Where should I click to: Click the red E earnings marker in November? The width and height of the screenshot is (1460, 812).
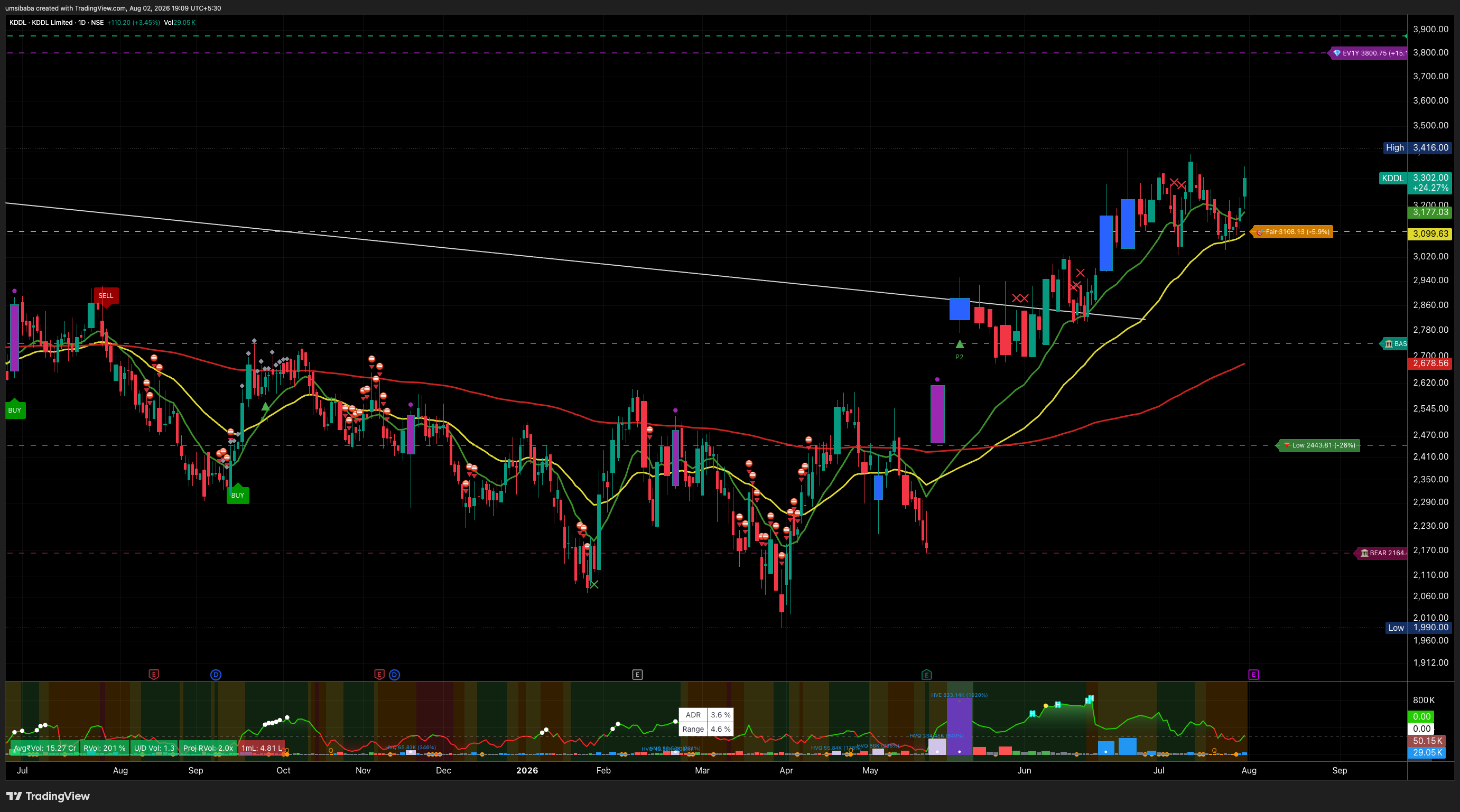coord(379,674)
